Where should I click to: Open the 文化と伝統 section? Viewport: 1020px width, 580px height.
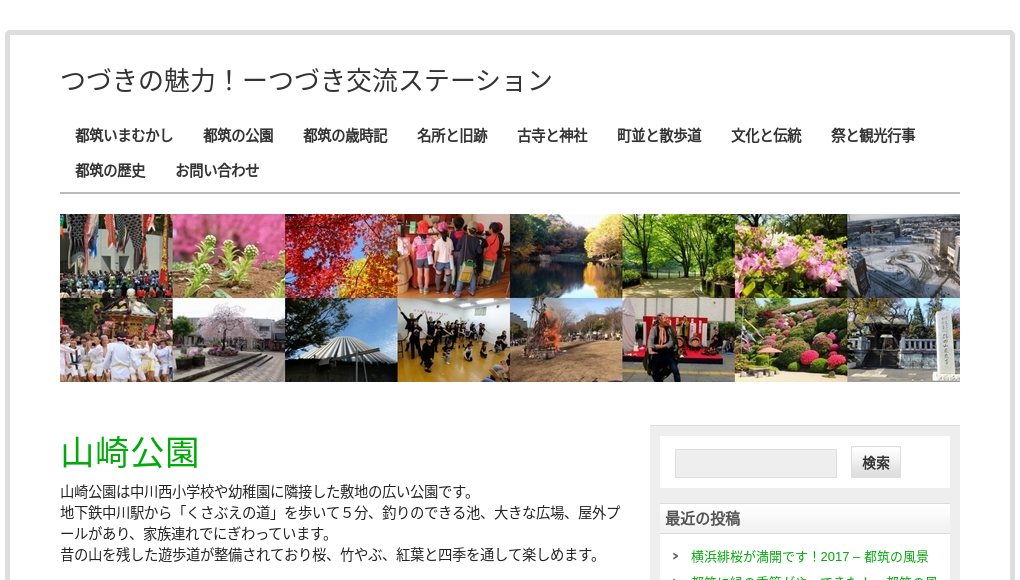coord(766,136)
